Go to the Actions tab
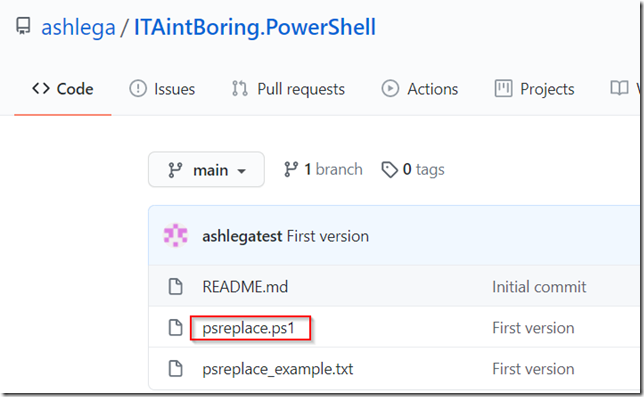 [420, 89]
